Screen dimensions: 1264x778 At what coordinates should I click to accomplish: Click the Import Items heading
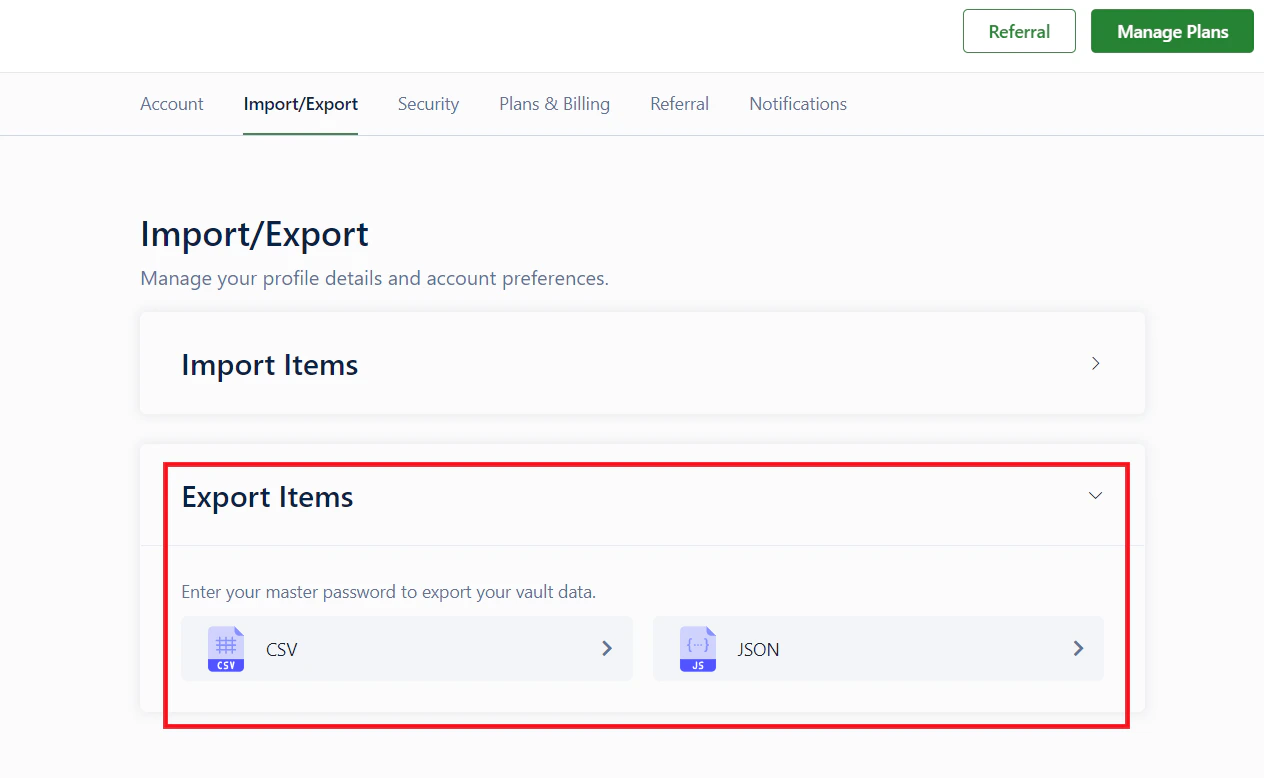click(269, 364)
